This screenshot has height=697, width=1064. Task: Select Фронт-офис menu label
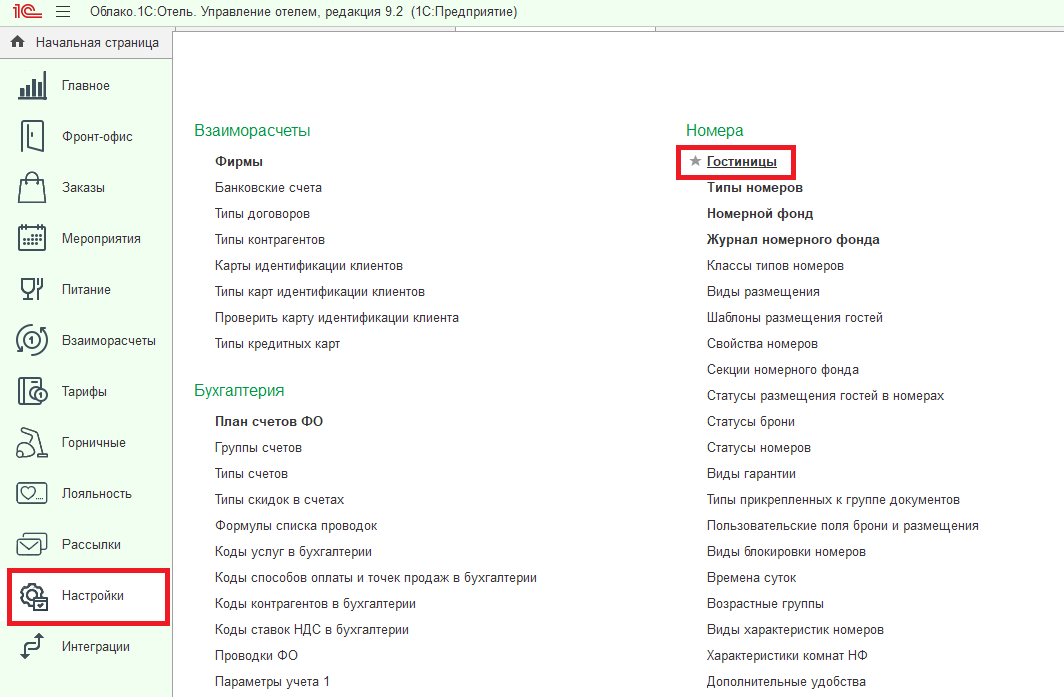(x=97, y=136)
